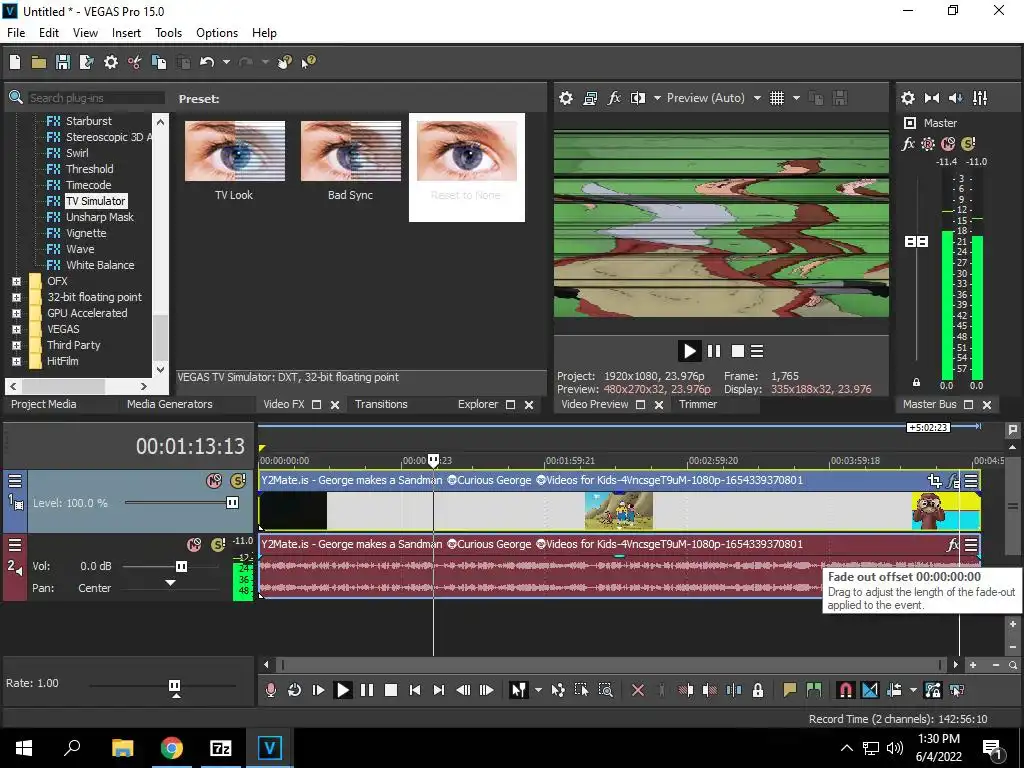This screenshot has width=1024, height=768.
Task: Switch to Project Media tab
Action: tap(44, 404)
